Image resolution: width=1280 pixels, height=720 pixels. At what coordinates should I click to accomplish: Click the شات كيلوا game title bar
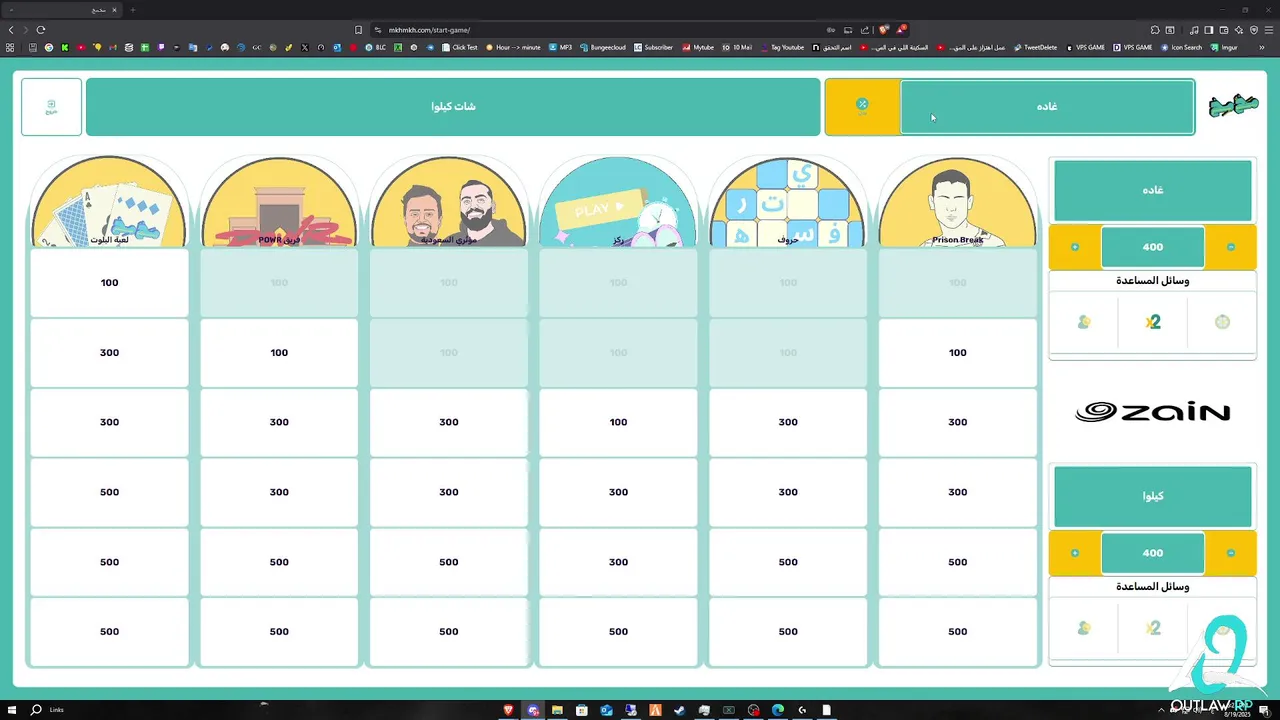(x=453, y=107)
